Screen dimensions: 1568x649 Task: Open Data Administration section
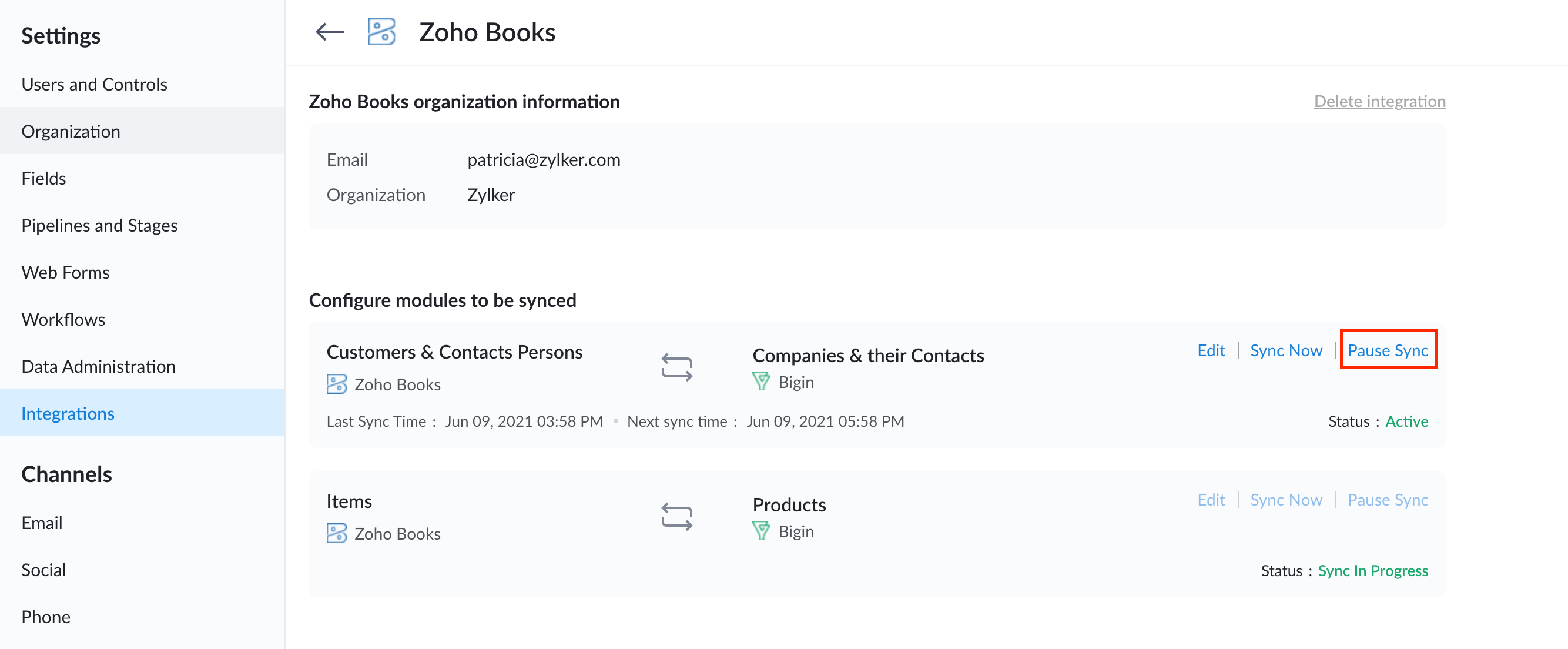tap(98, 366)
